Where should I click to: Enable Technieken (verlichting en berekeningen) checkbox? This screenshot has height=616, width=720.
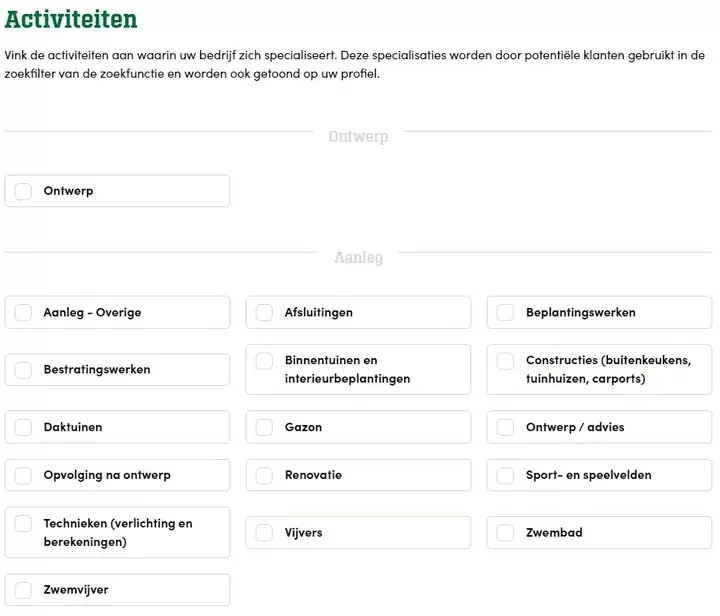23,523
